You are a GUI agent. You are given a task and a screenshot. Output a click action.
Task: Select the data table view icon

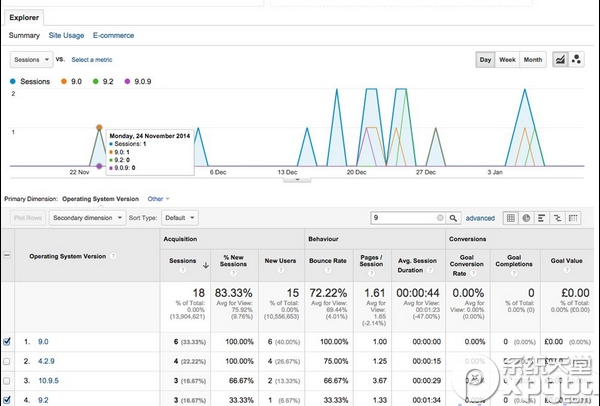point(510,217)
